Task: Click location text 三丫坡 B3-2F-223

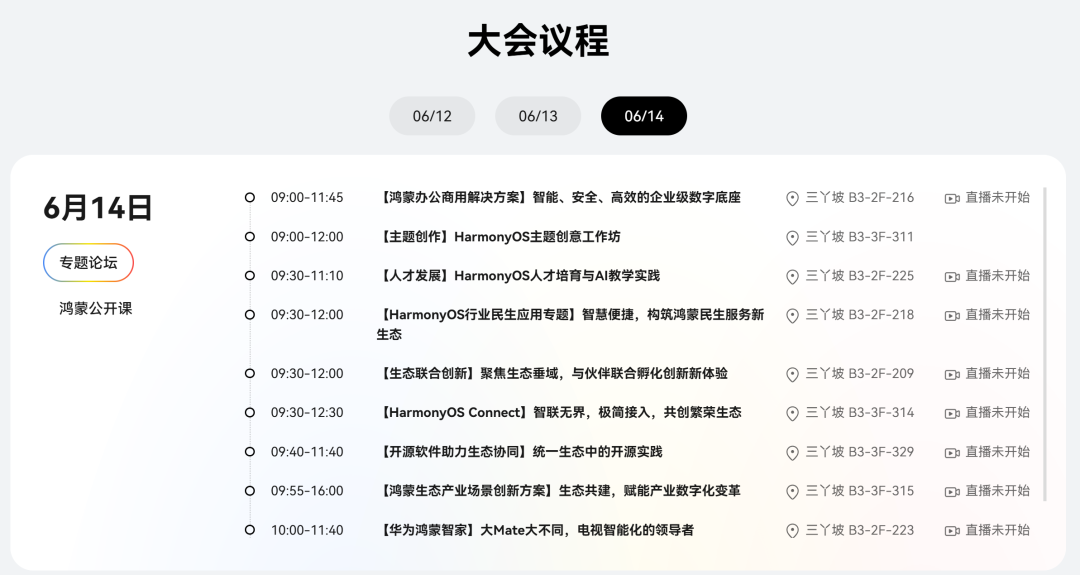Action: (860, 530)
